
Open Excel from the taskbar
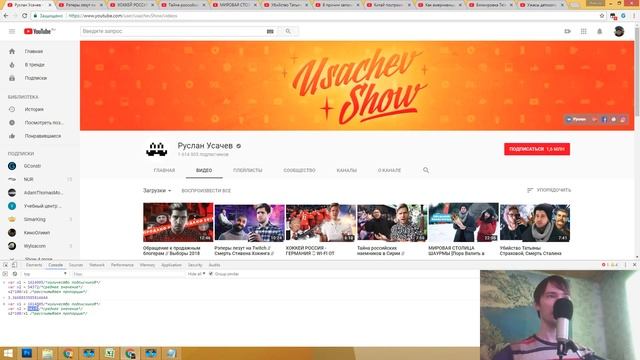point(109,353)
